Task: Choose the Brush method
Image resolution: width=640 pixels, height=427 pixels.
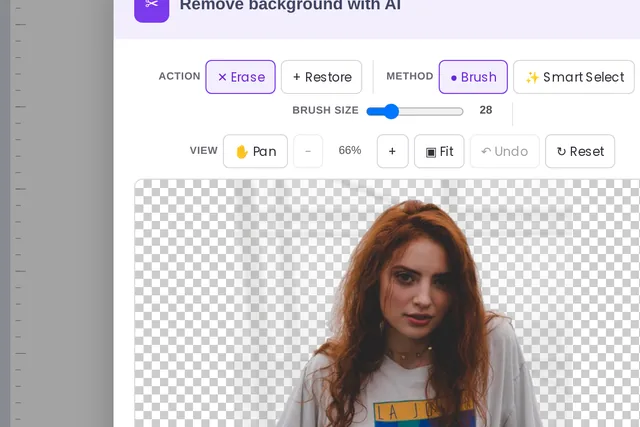Action: 473,77
